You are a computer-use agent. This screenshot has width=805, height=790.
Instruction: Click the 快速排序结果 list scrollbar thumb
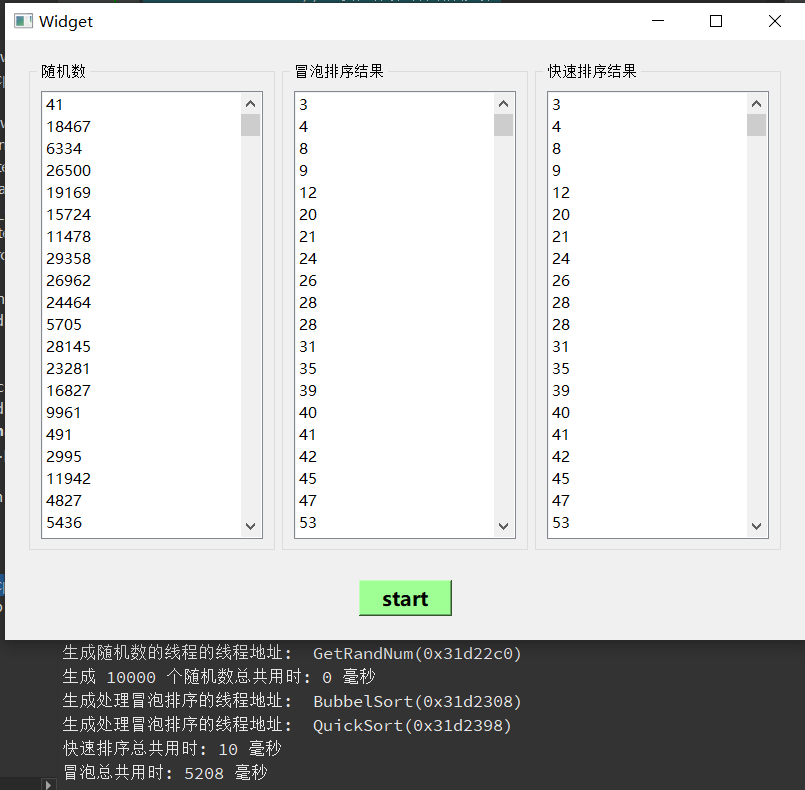756,125
